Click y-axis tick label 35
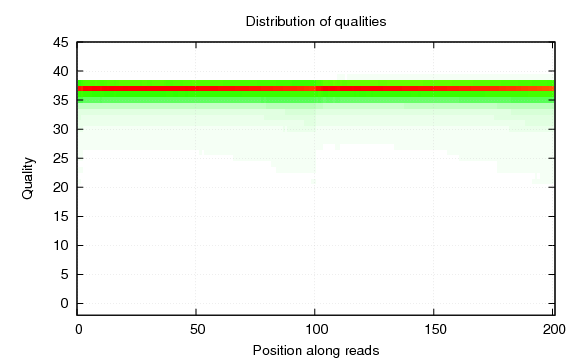Image resolution: width=576 pixels, height=360 pixels. point(61,100)
